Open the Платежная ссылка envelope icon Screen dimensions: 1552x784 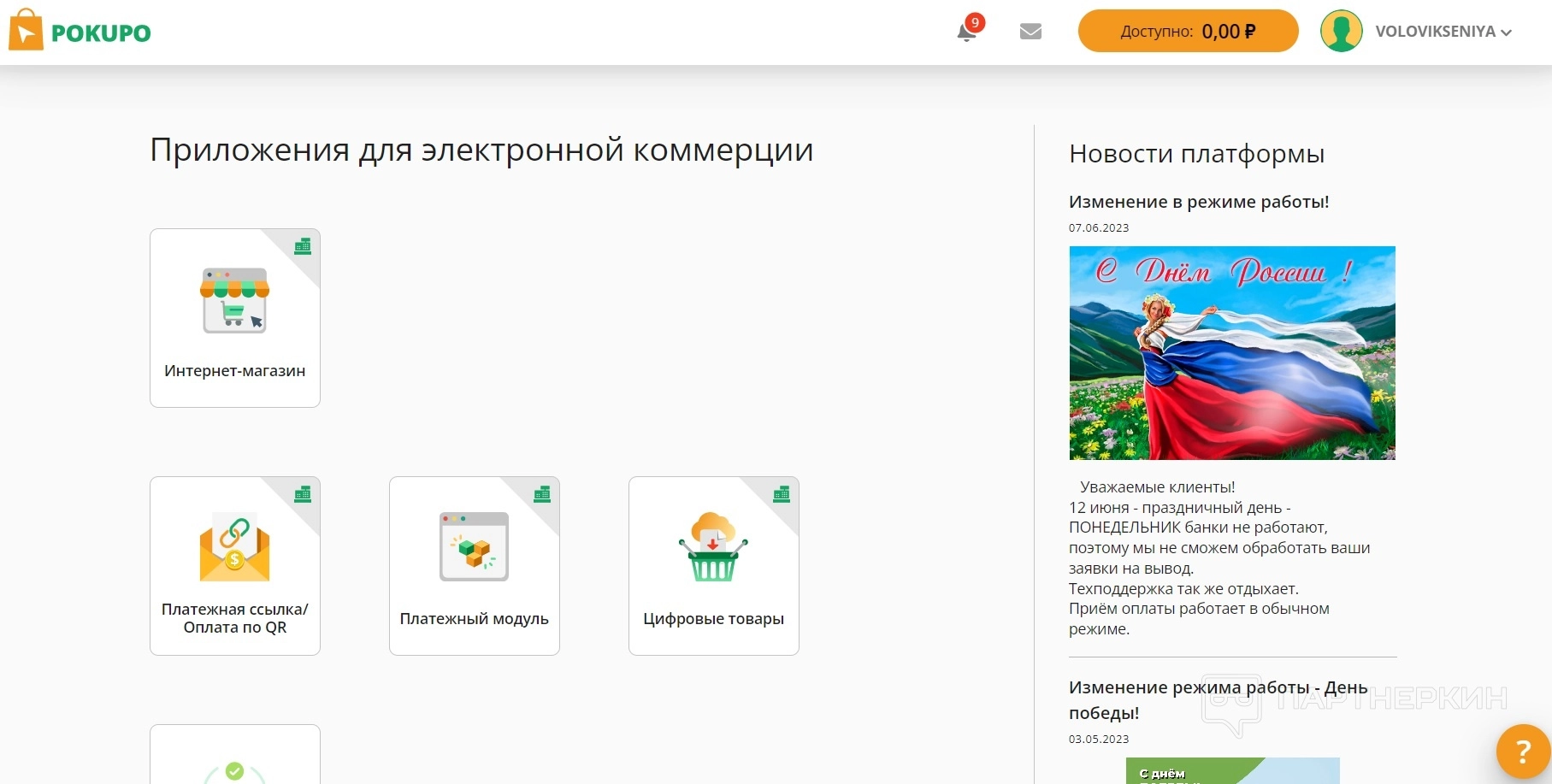[234, 548]
